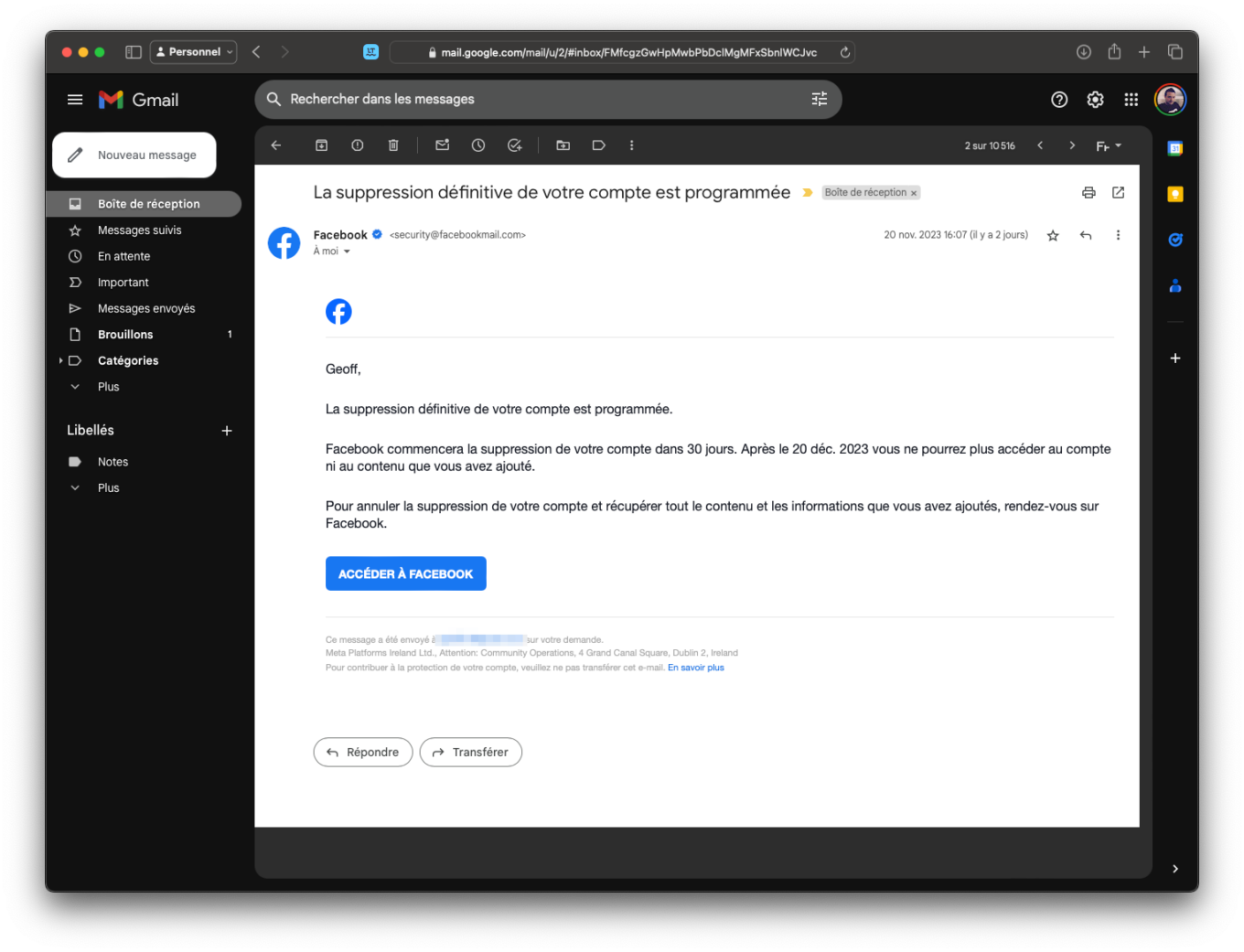Collapse the side panel chevron

coord(1175,869)
